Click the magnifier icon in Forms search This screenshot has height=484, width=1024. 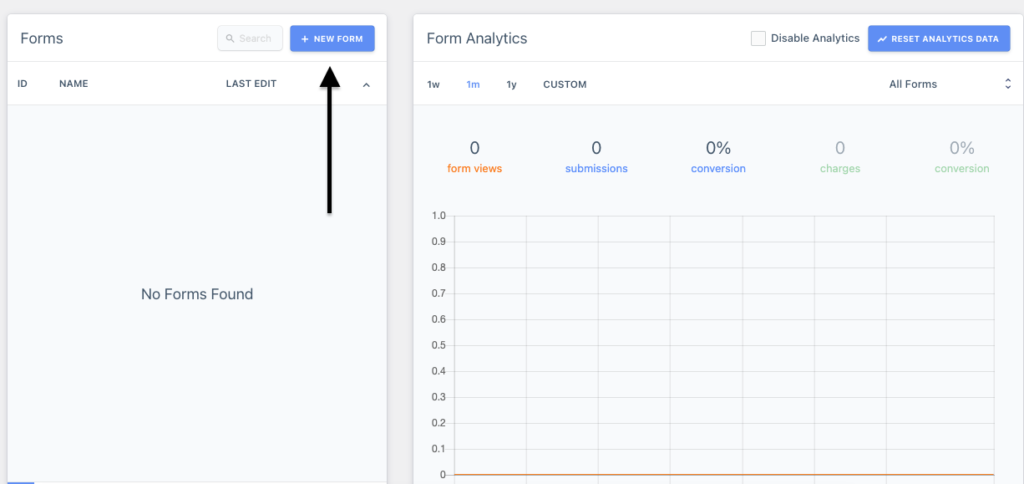pyautogui.click(x=231, y=39)
